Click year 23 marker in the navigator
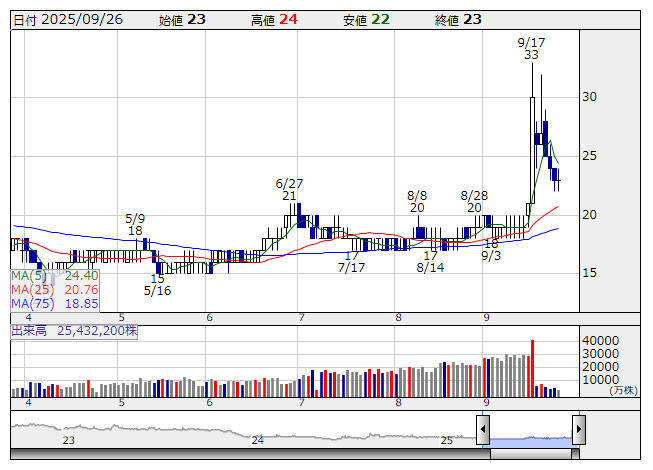The height and width of the screenshot is (470, 653). tap(68, 440)
